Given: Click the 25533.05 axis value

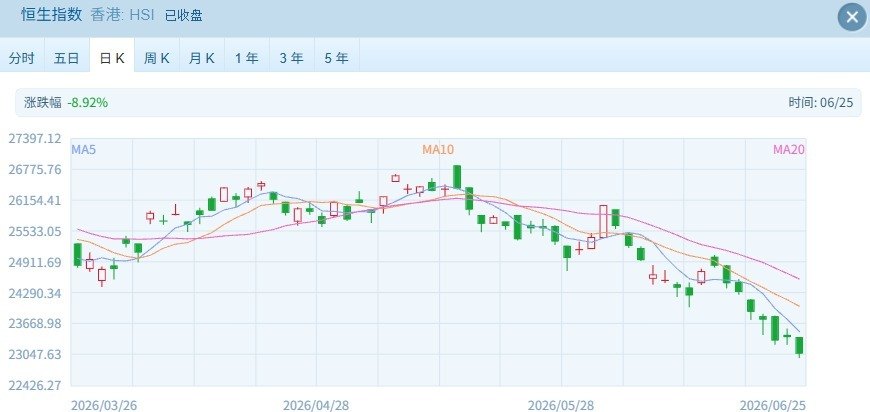Looking at the screenshot, I should coord(34,231).
